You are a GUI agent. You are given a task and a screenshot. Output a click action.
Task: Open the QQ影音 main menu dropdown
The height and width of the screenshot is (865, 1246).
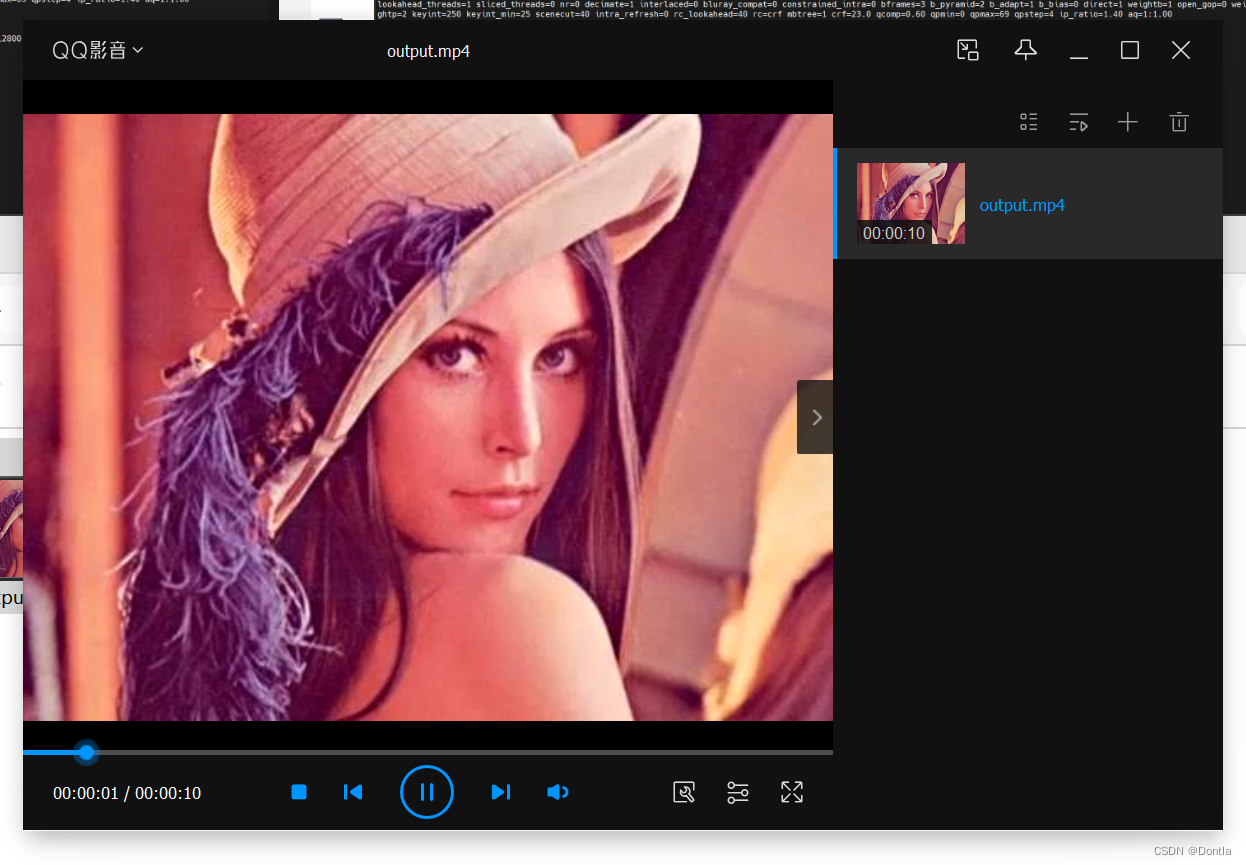pos(97,50)
